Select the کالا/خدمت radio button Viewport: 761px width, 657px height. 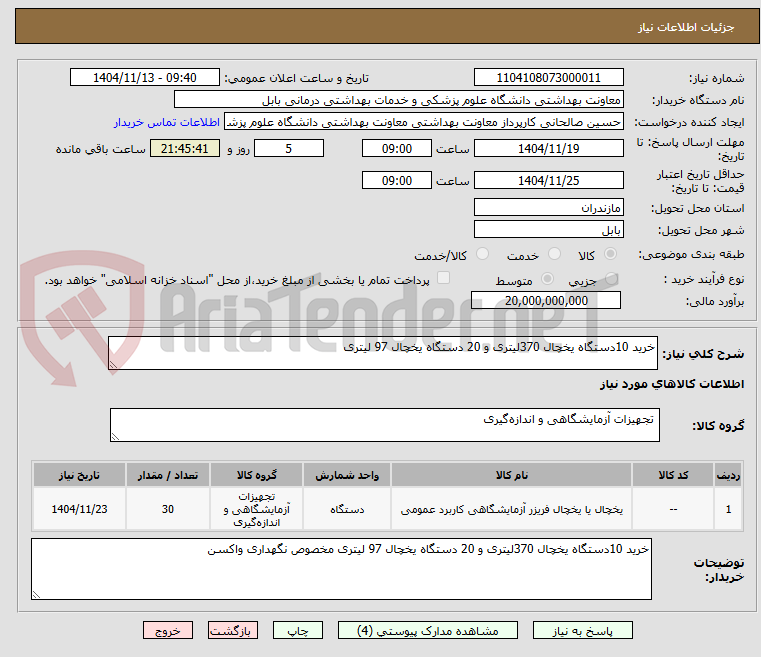pos(482,253)
